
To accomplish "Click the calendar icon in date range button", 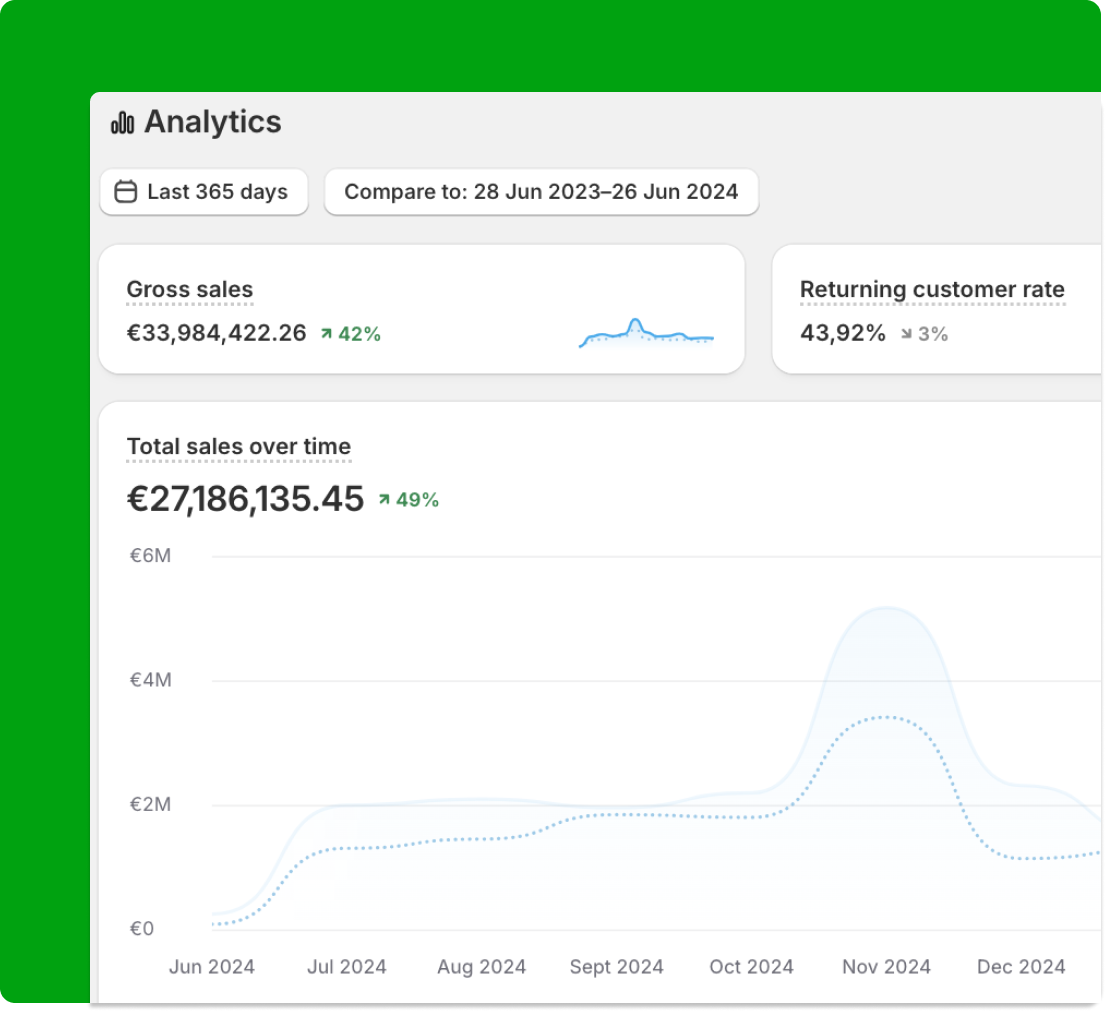I will (126, 192).
